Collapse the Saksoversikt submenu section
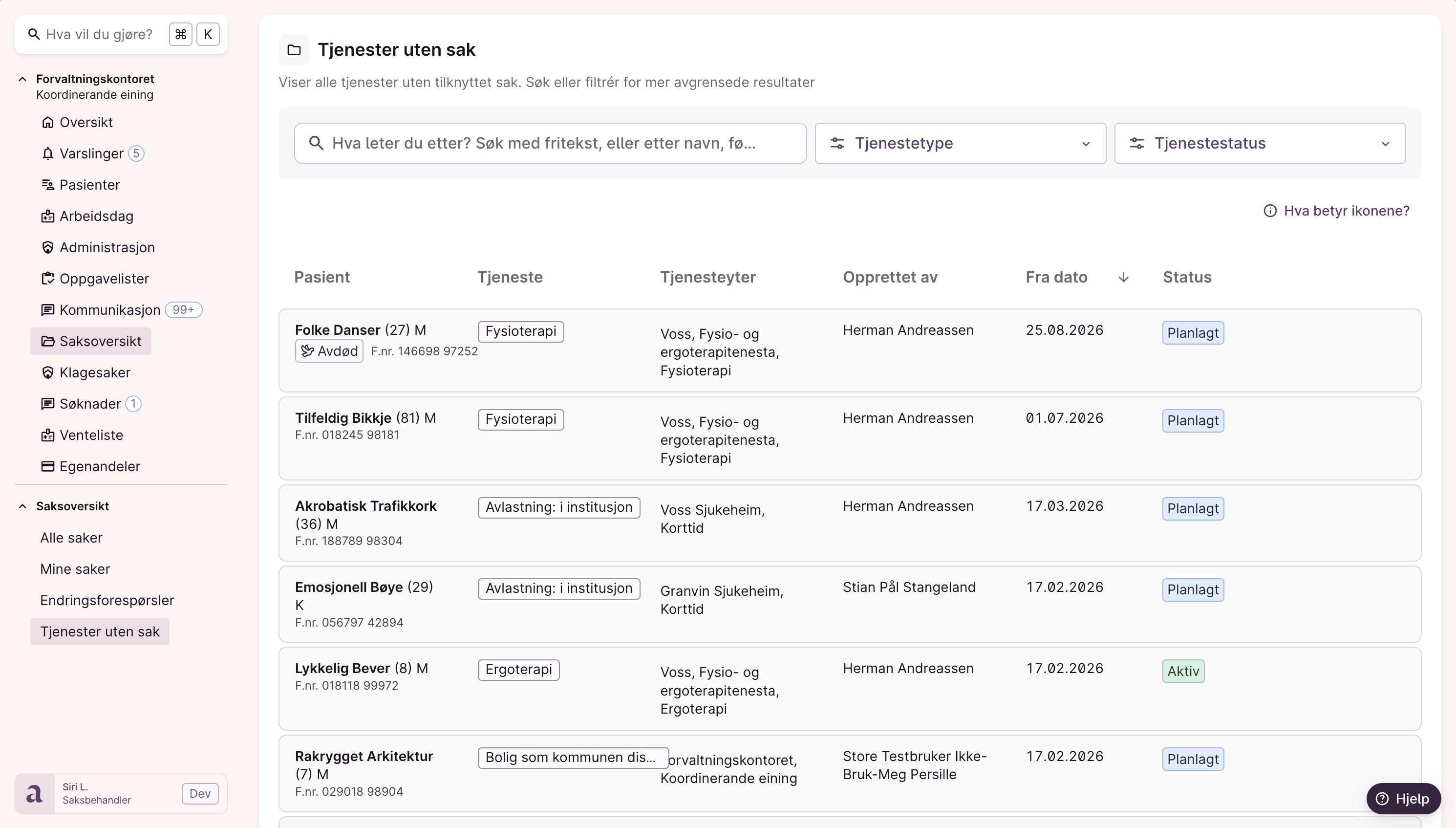The image size is (1456, 828). (x=23, y=506)
